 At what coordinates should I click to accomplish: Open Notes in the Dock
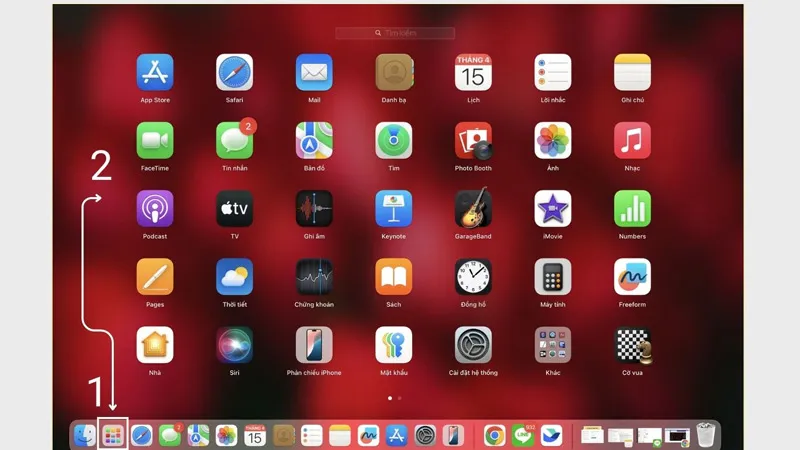pyautogui.click(x=340, y=436)
